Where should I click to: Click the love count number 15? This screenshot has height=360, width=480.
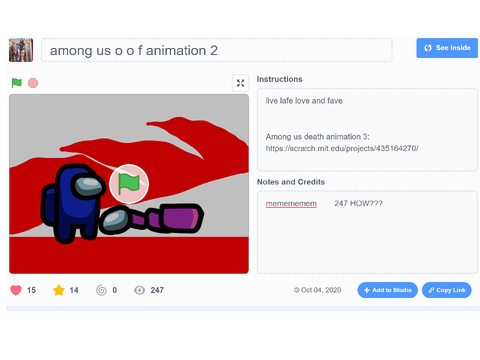31,290
